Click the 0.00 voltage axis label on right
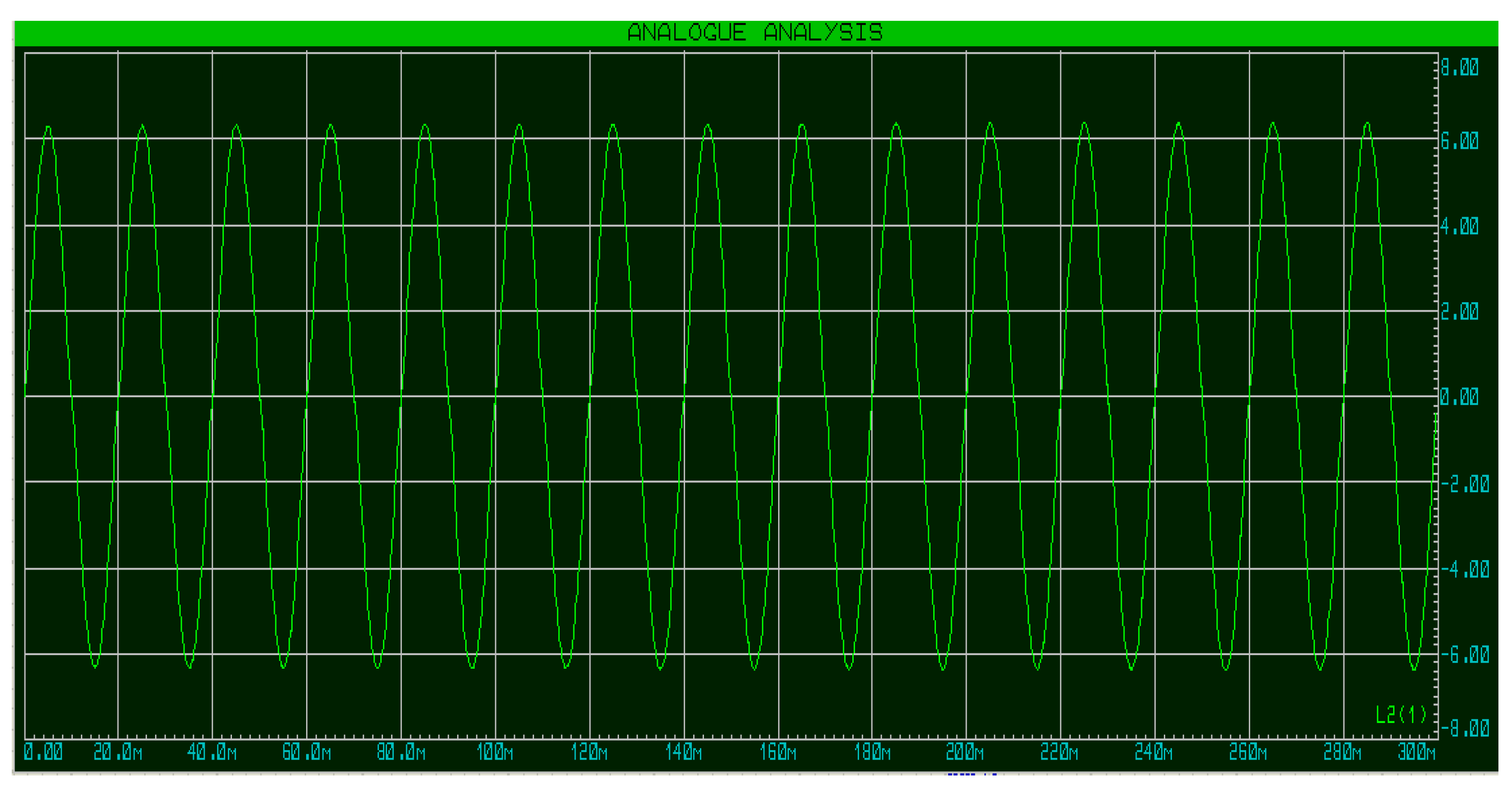The height and width of the screenshot is (794, 1512). coord(1459,397)
